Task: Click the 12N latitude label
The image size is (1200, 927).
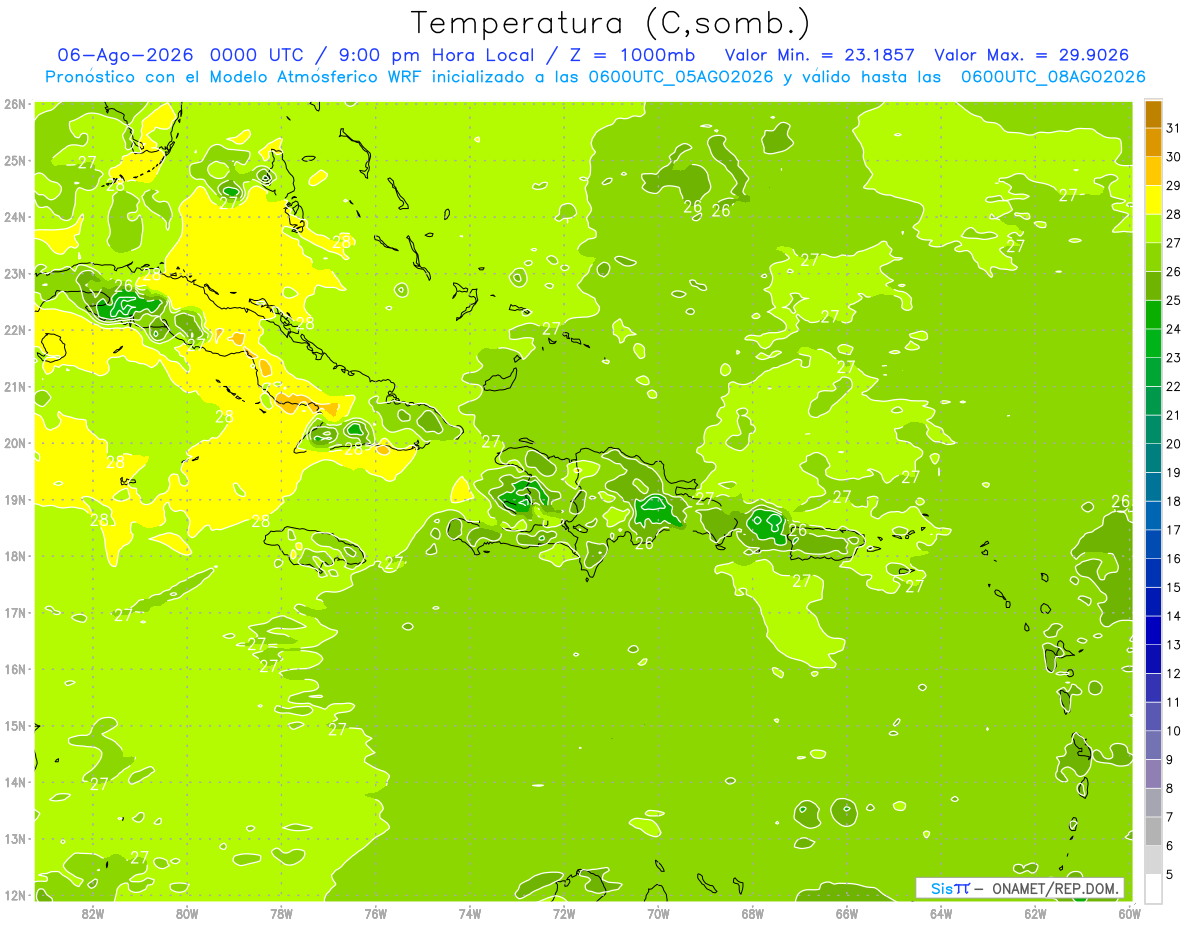Action: (14, 895)
